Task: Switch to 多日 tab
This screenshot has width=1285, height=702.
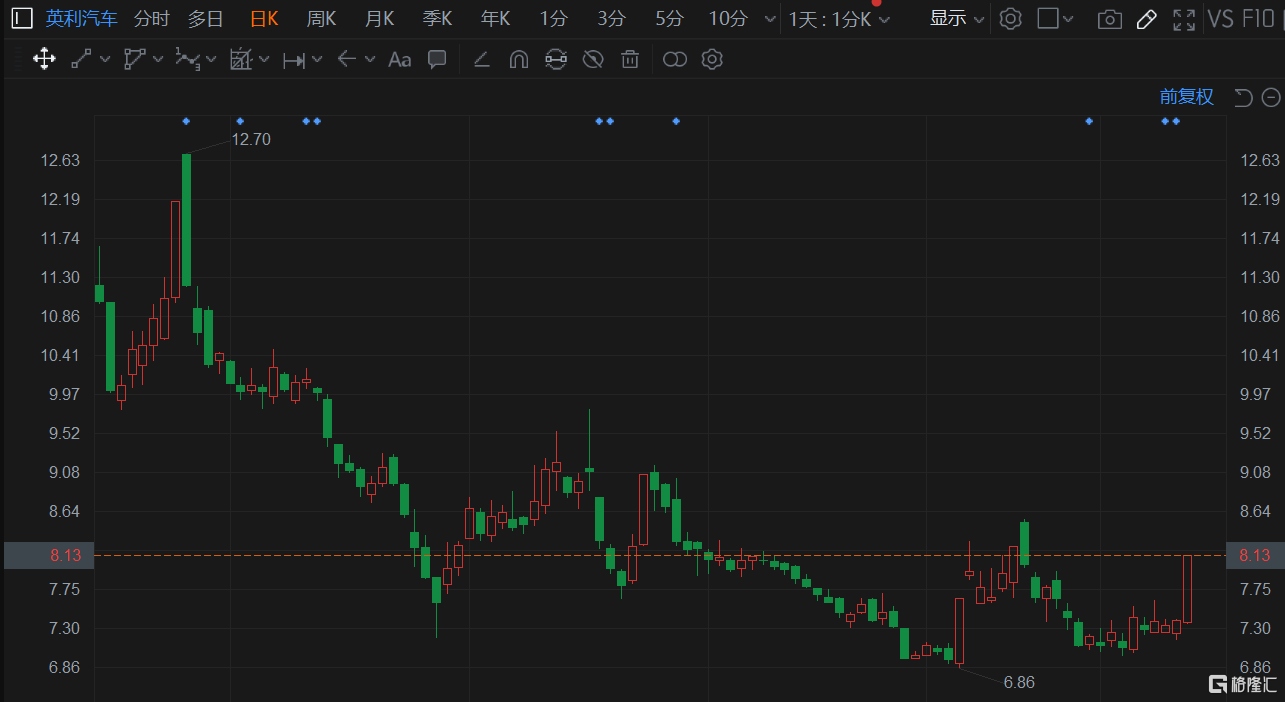Action: [x=206, y=18]
